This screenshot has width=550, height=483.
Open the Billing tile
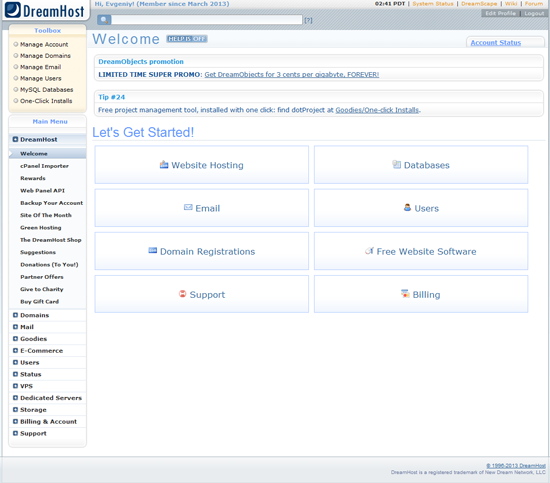pyautogui.click(x=421, y=294)
